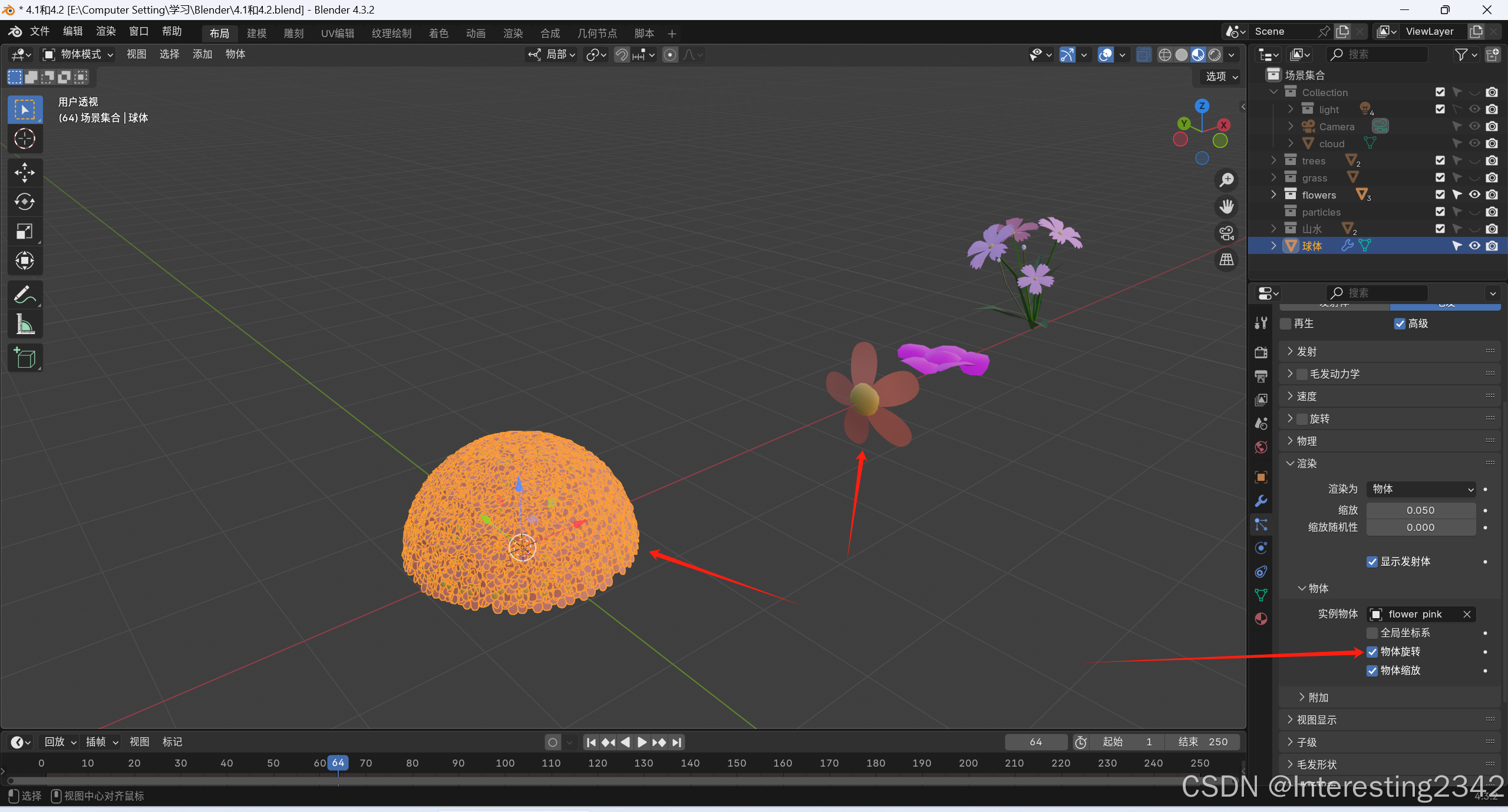Viewport: 1508px width, 812px height.
Task: Click the 缩放 value field showing 0.050
Action: point(1421,510)
